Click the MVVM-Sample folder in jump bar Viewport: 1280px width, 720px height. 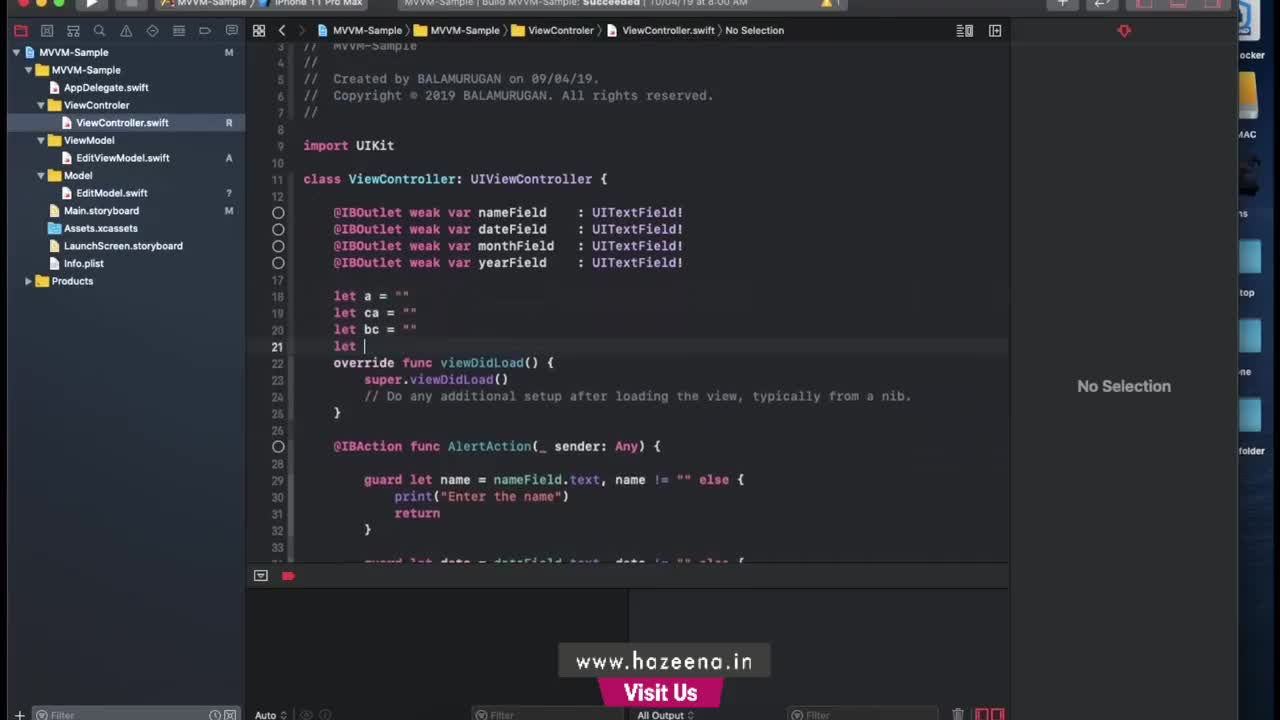coord(457,31)
